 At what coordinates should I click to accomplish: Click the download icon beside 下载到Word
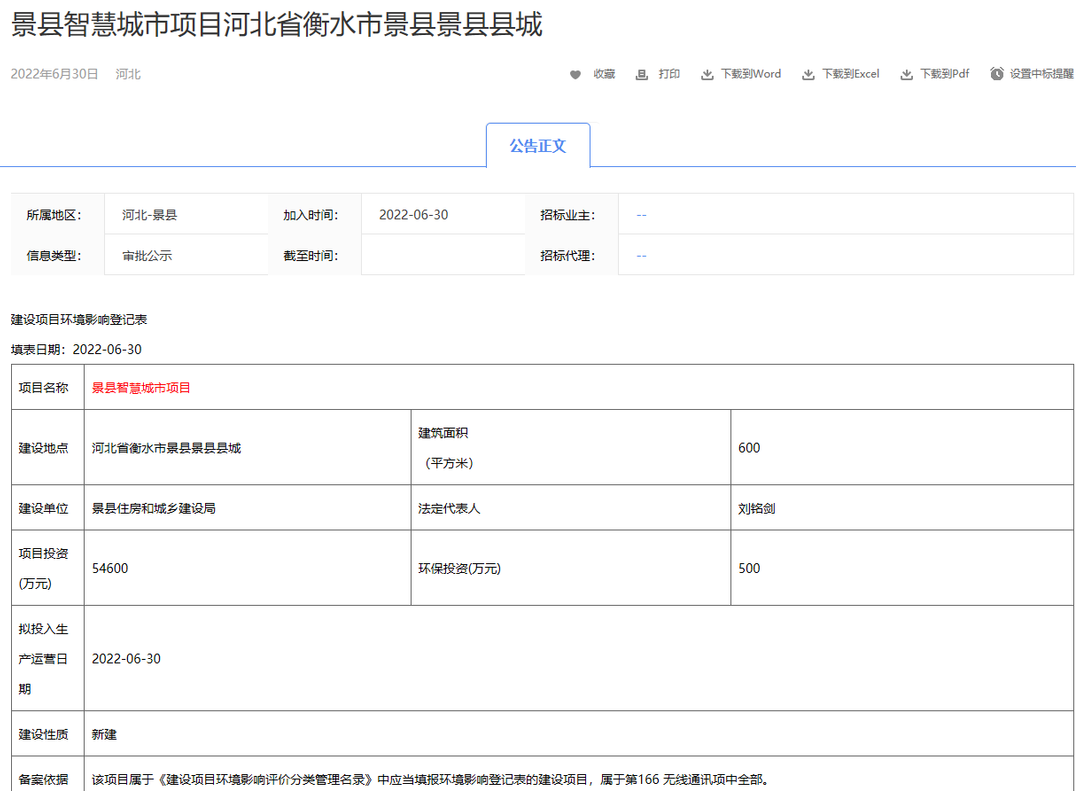coord(707,74)
